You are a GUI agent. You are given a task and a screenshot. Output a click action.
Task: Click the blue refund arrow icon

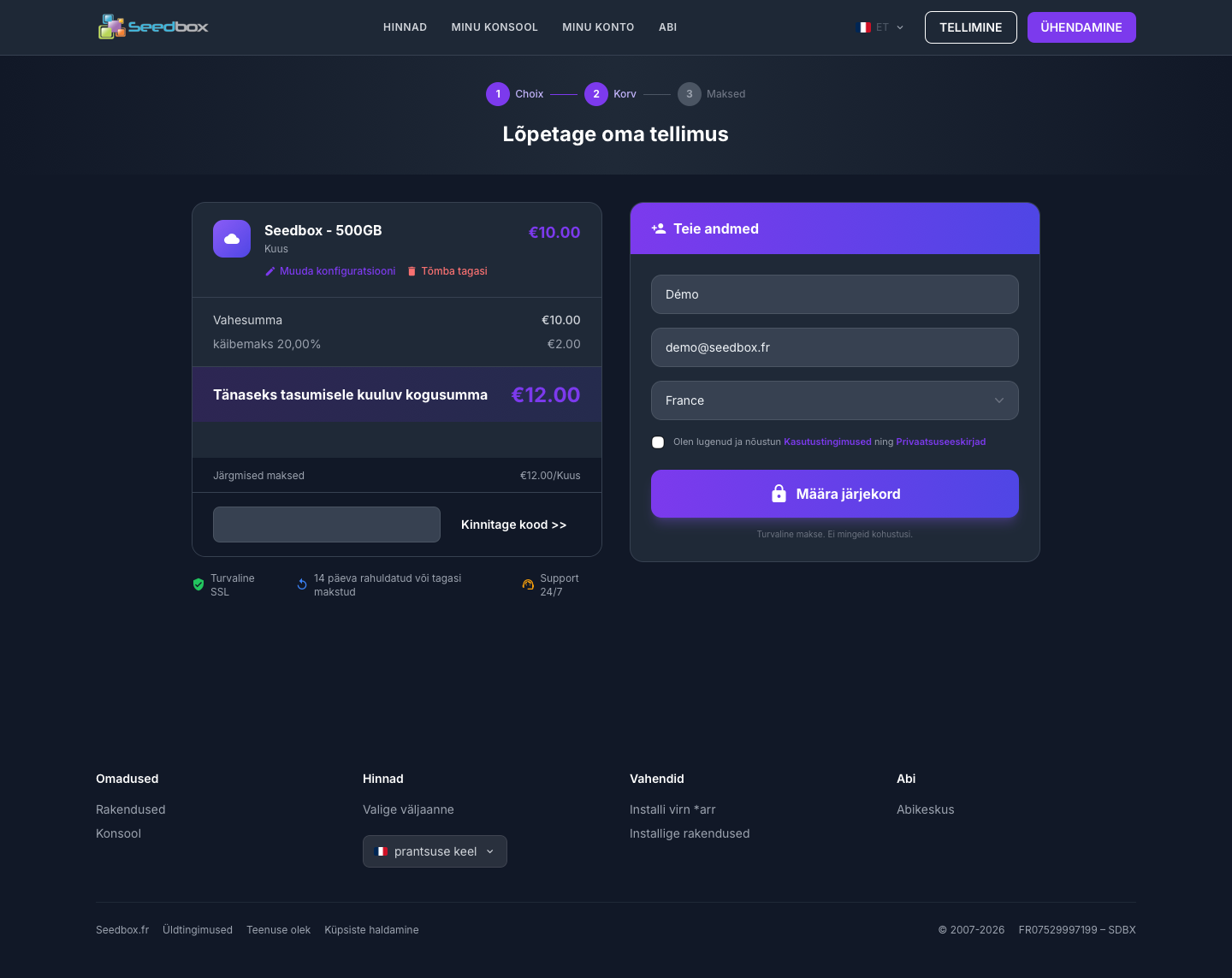302,584
